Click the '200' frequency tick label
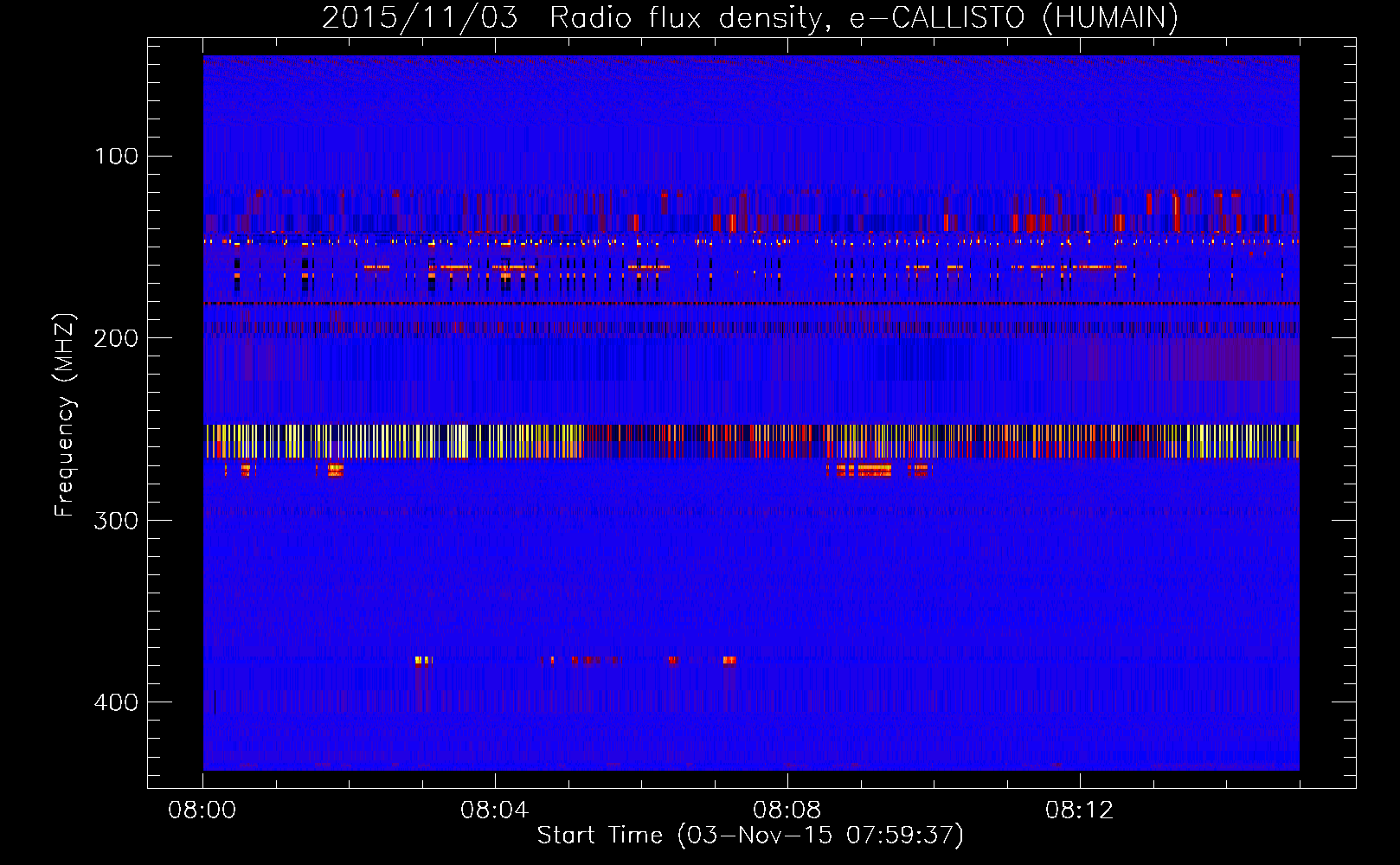The image size is (1400, 865). click(x=117, y=338)
